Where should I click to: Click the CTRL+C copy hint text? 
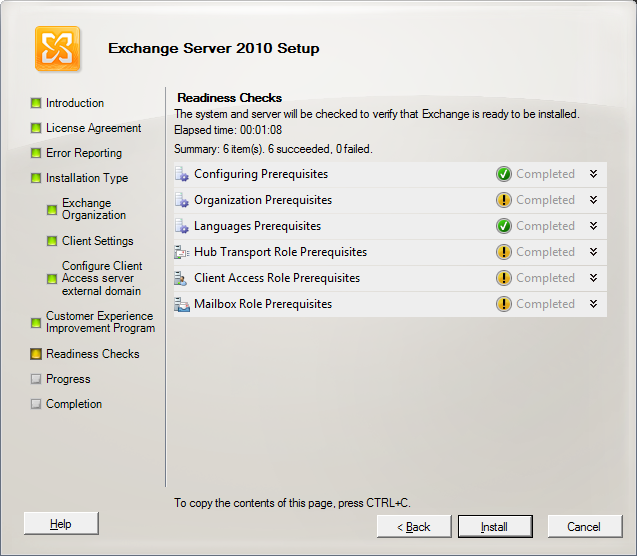coord(292,503)
